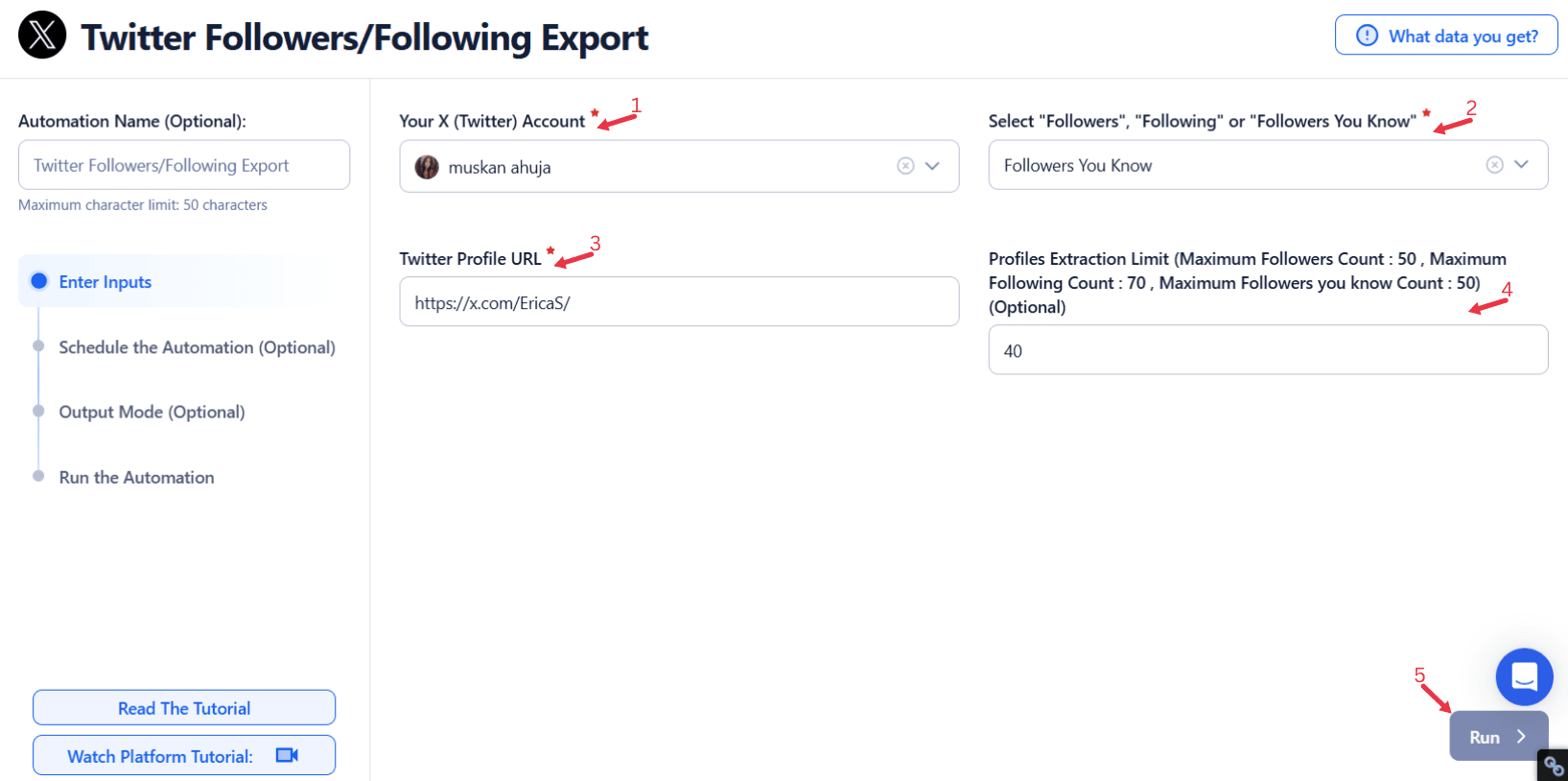Switch to Output Mode (Optional) step
Image resolution: width=1568 pixels, height=781 pixels.
click(152, 413)
